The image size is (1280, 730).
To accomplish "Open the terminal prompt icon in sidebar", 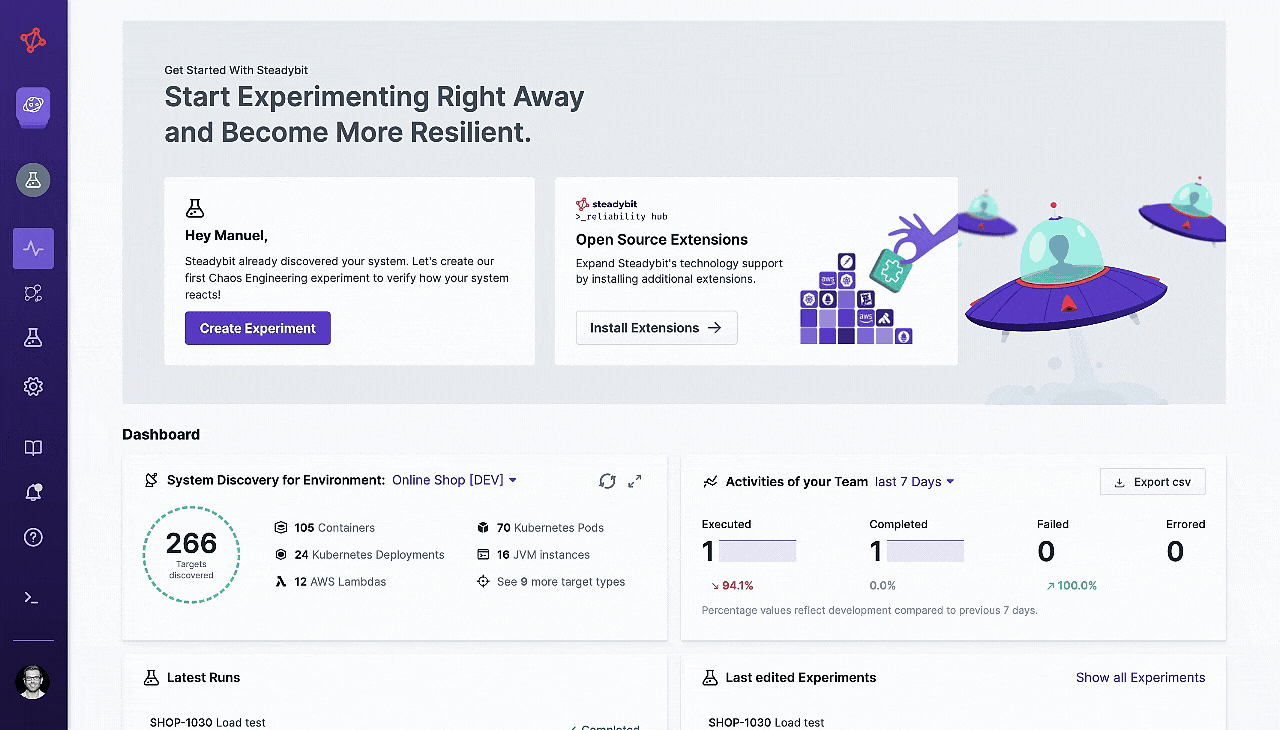I will click(x=33, y=597).
